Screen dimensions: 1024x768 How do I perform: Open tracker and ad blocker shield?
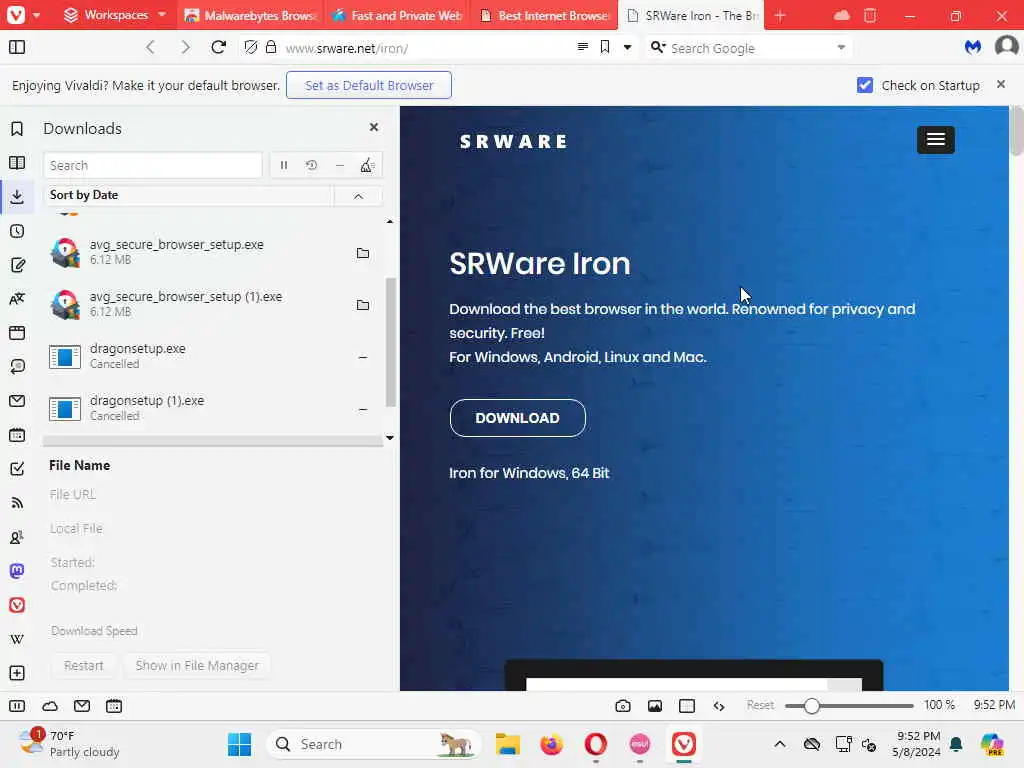pos(251,47)
